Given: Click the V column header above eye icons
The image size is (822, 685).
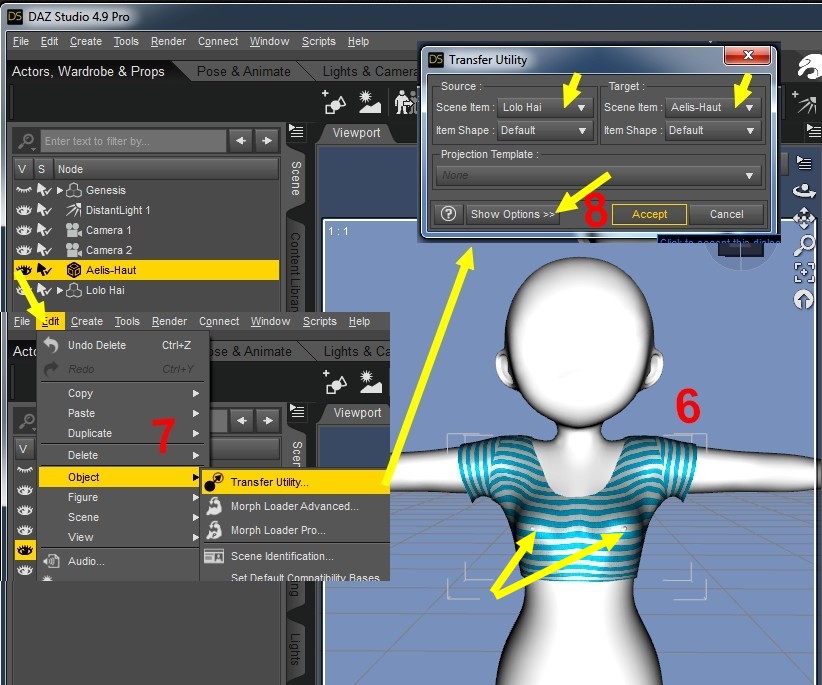Looking at the screenshot, I should pos(22,169).
